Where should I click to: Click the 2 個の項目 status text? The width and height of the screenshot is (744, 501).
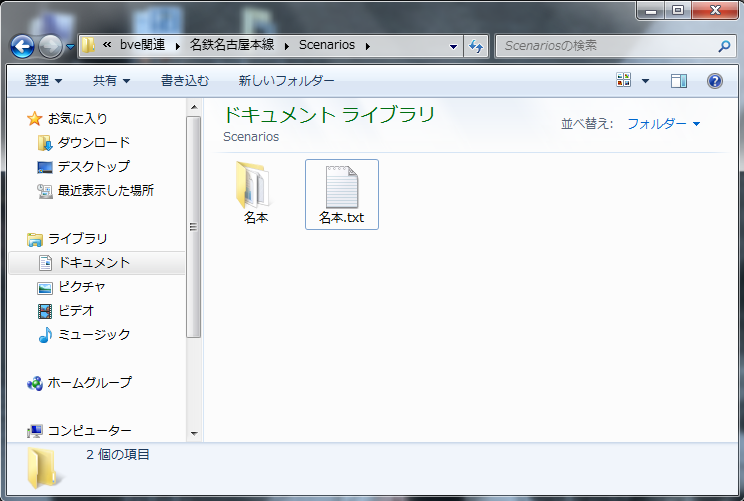pos(118,455)
